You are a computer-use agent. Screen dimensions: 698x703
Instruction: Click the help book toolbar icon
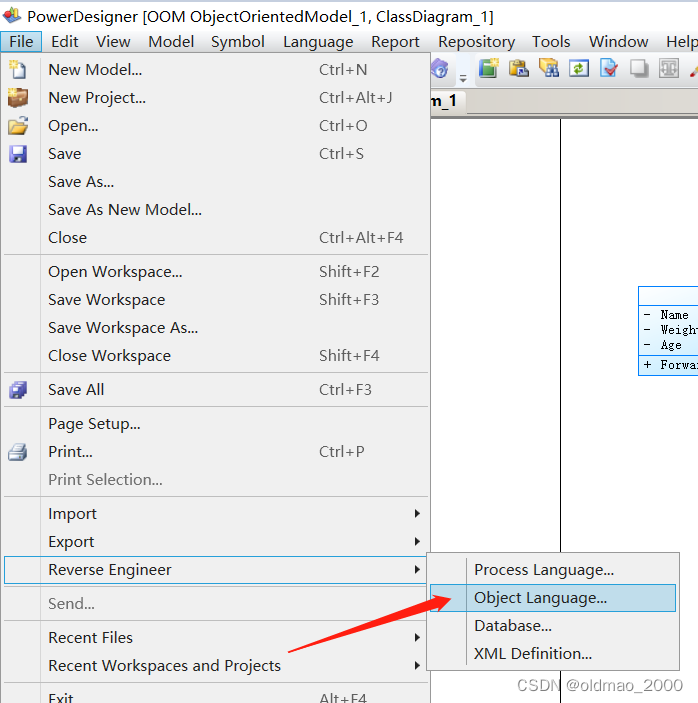coord(440,69)
